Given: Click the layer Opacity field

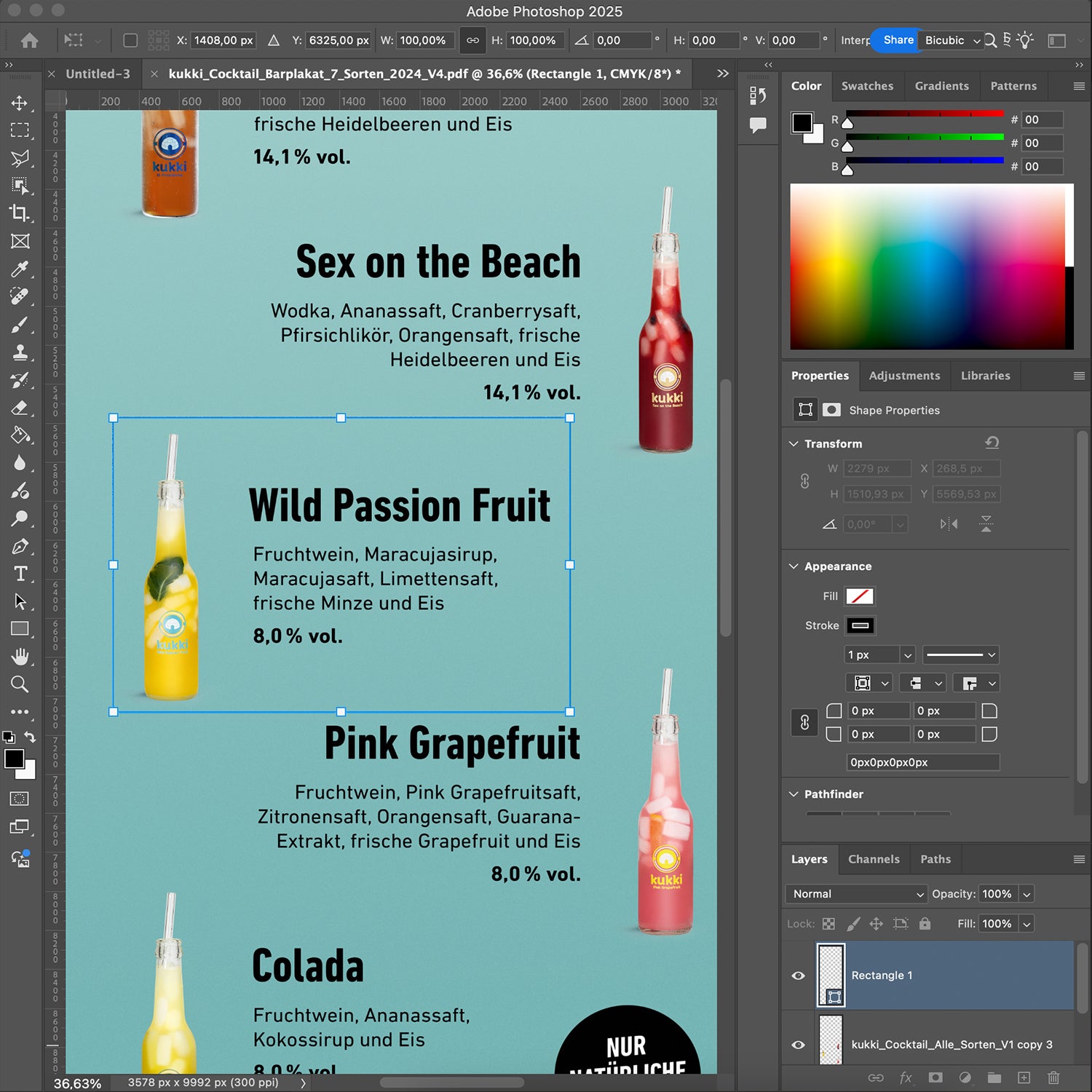Looking at the screenshot, I should pyautogui.click(x=997, y=894).
